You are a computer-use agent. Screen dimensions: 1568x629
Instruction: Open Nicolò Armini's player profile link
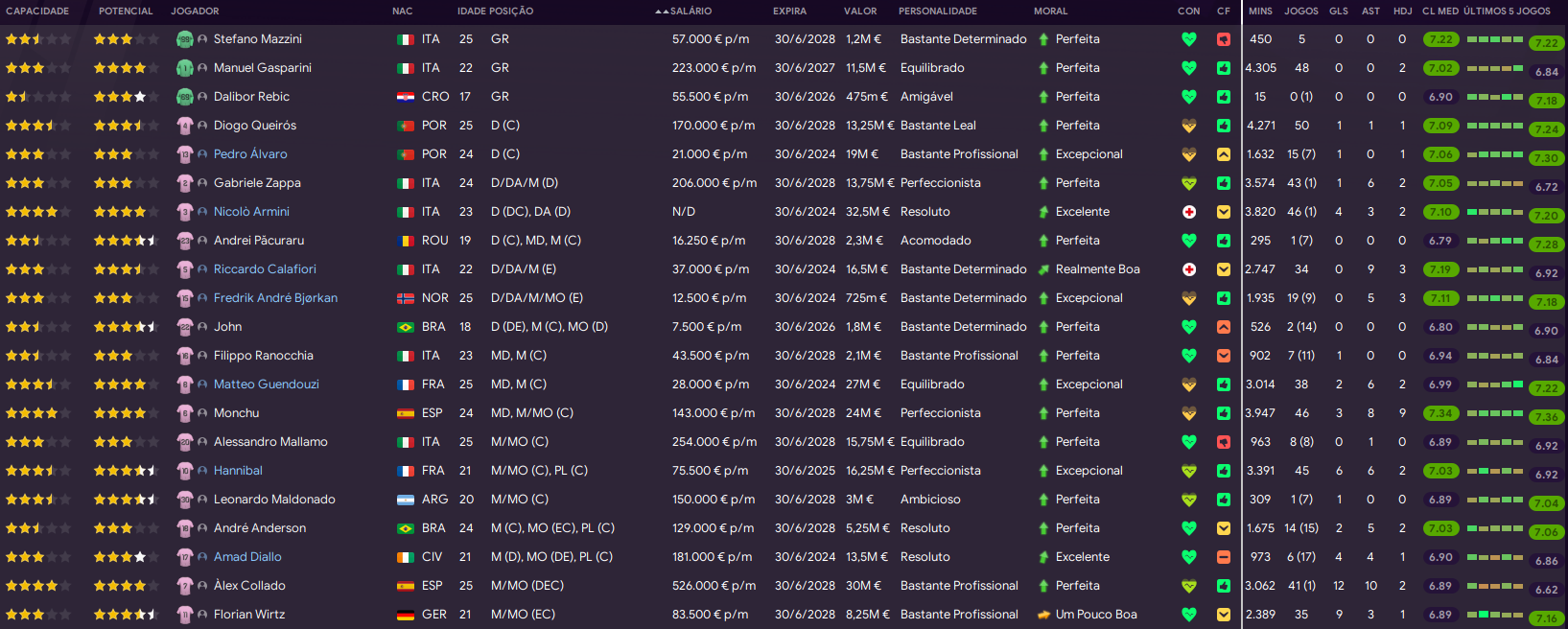coord(251,212)
